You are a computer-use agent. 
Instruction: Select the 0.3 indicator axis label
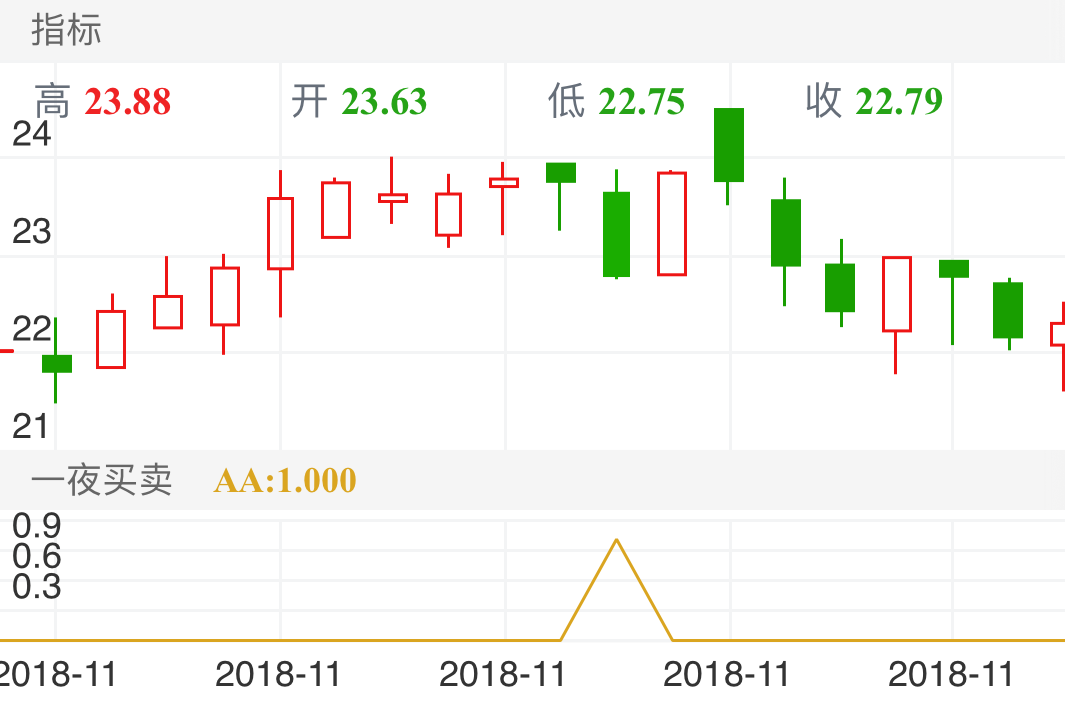point(36,587)
